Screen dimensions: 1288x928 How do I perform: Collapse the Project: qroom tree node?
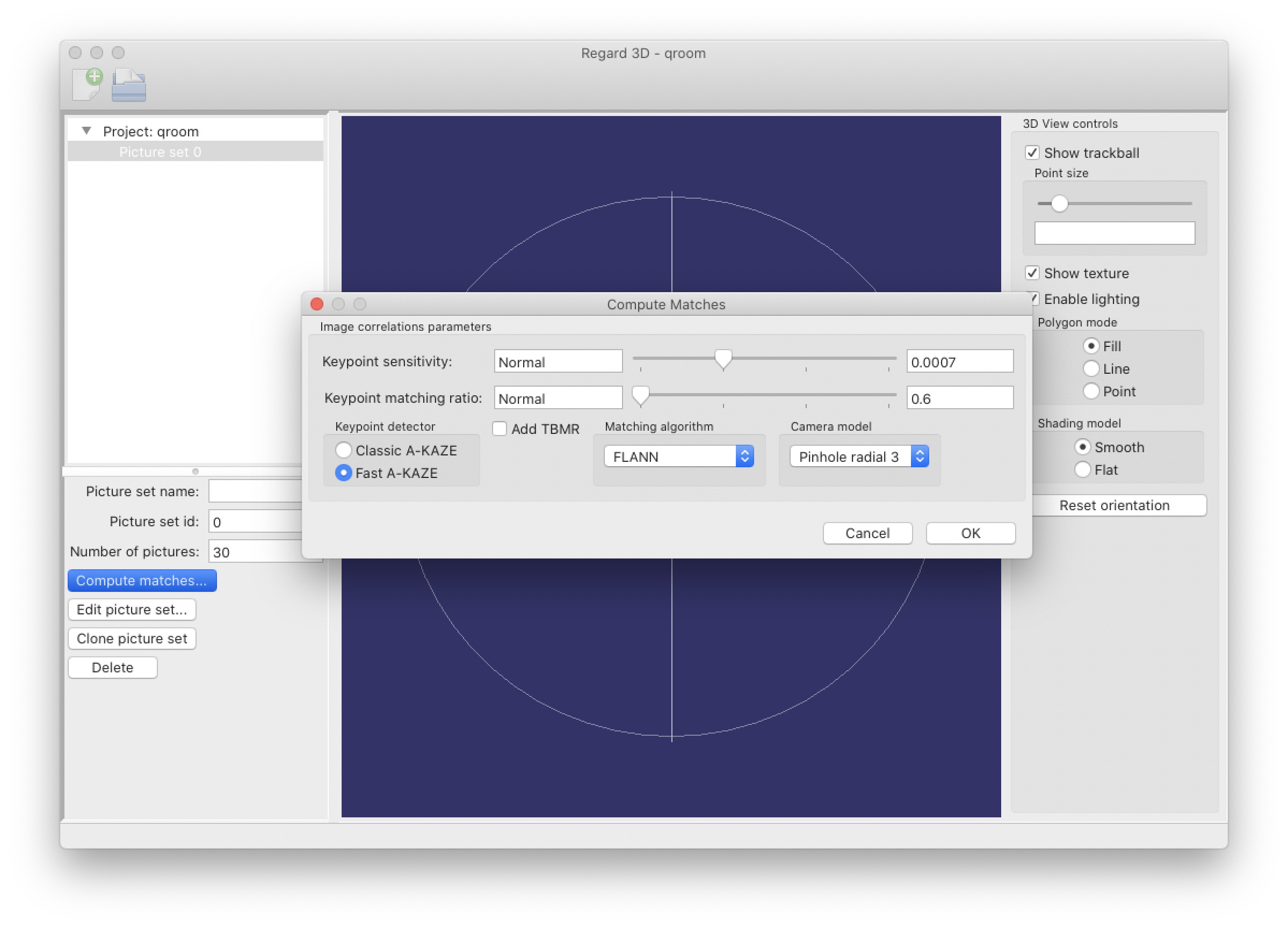pos(86,131)
